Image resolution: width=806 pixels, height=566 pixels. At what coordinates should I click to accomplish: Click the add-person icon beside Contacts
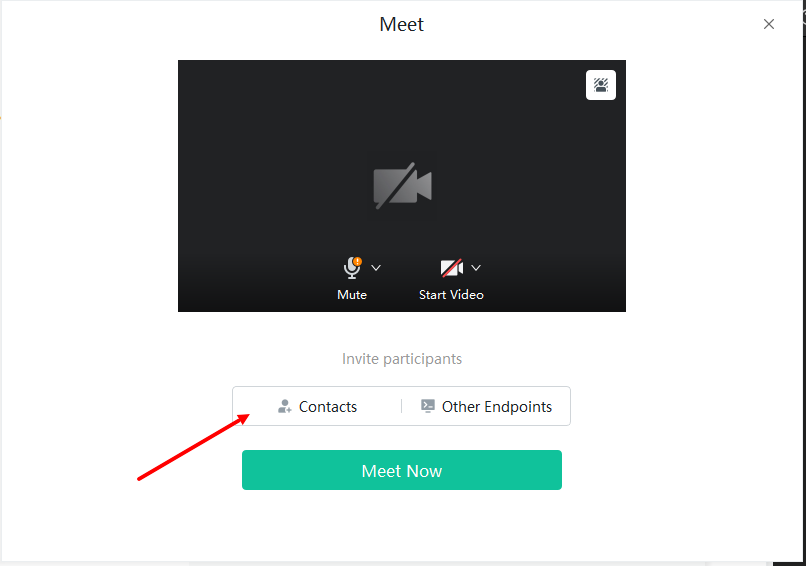(285, 407)
